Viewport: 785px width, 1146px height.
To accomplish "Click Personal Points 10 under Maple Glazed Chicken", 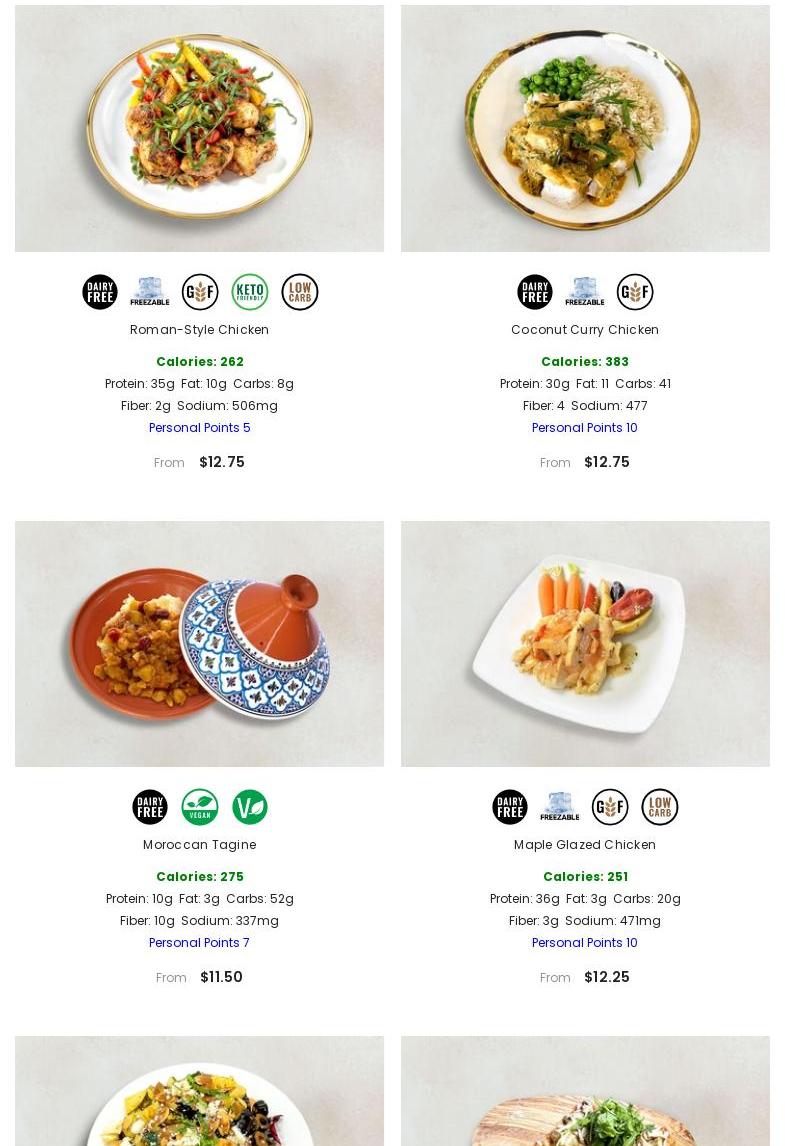I will point(585,943).
